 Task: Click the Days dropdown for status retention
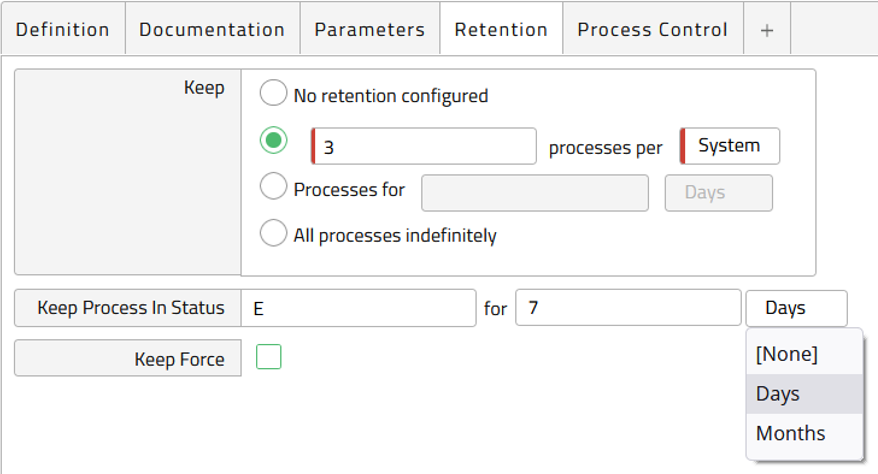(796, 308)
